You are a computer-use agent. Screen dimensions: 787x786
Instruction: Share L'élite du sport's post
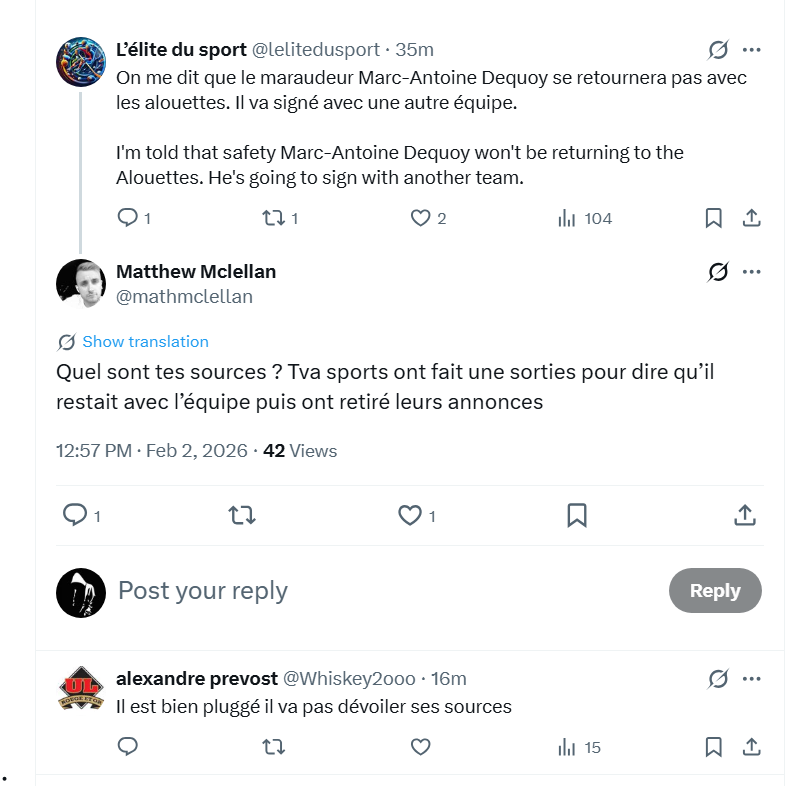coord(752,218)
